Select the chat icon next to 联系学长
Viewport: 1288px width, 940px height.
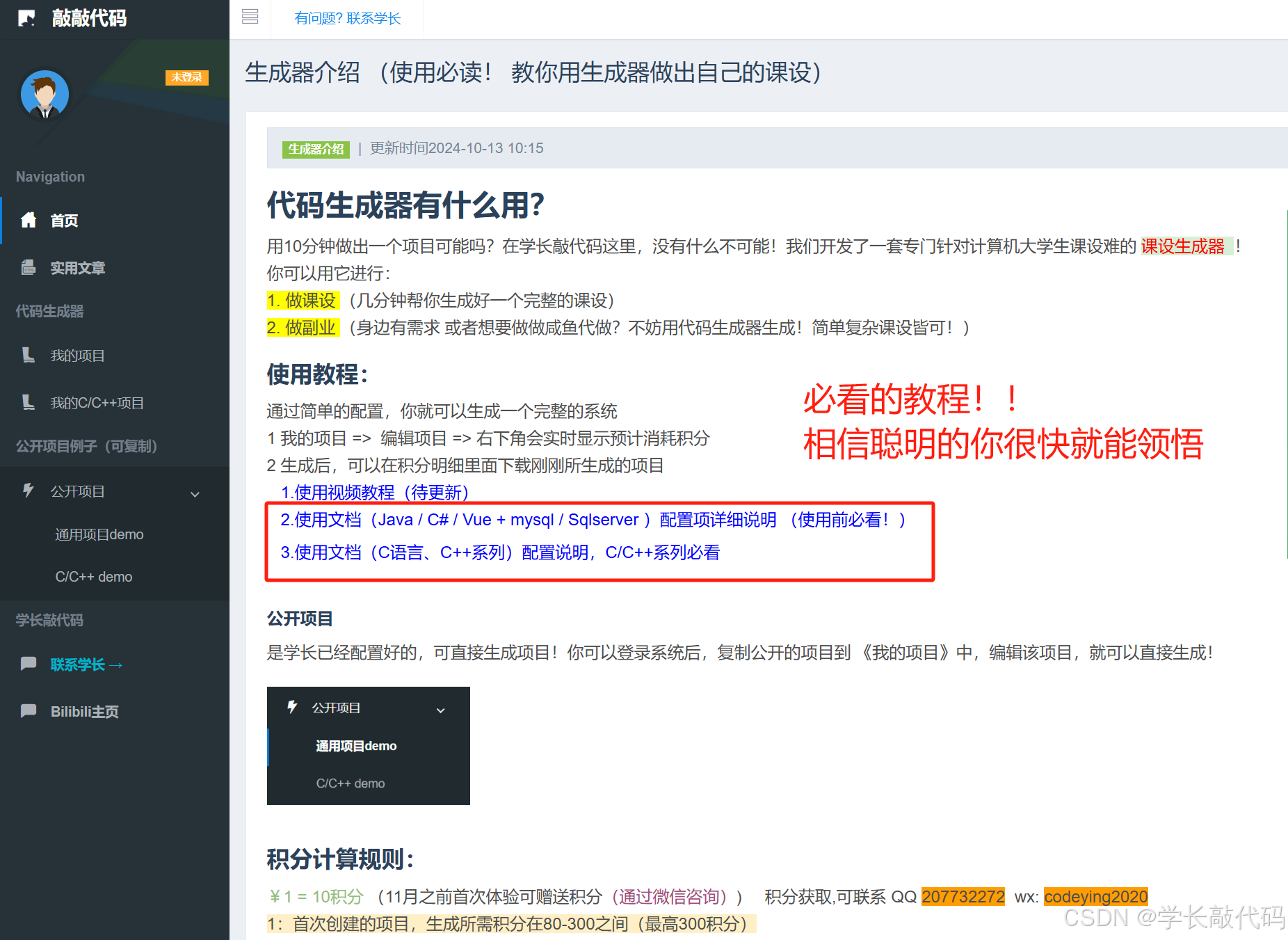click(x=28, y=664)
